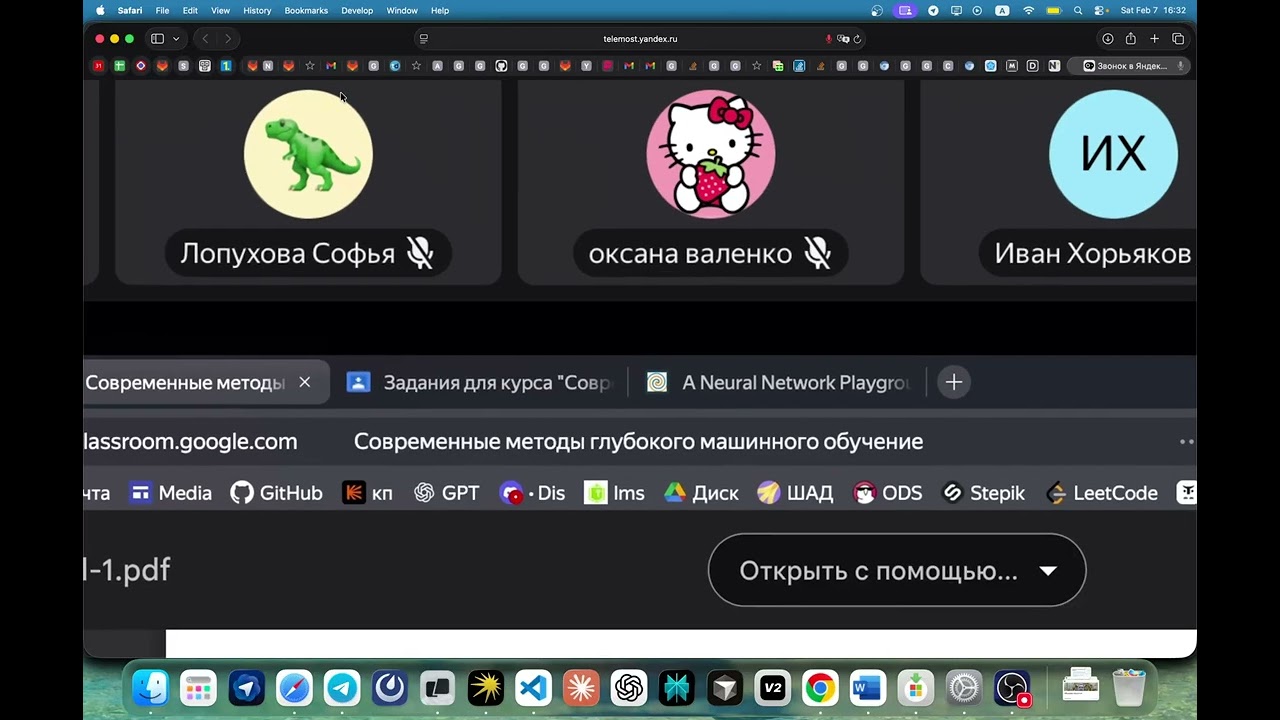Open the Media bookmark

pyautogui.click(x=171, y=493)
